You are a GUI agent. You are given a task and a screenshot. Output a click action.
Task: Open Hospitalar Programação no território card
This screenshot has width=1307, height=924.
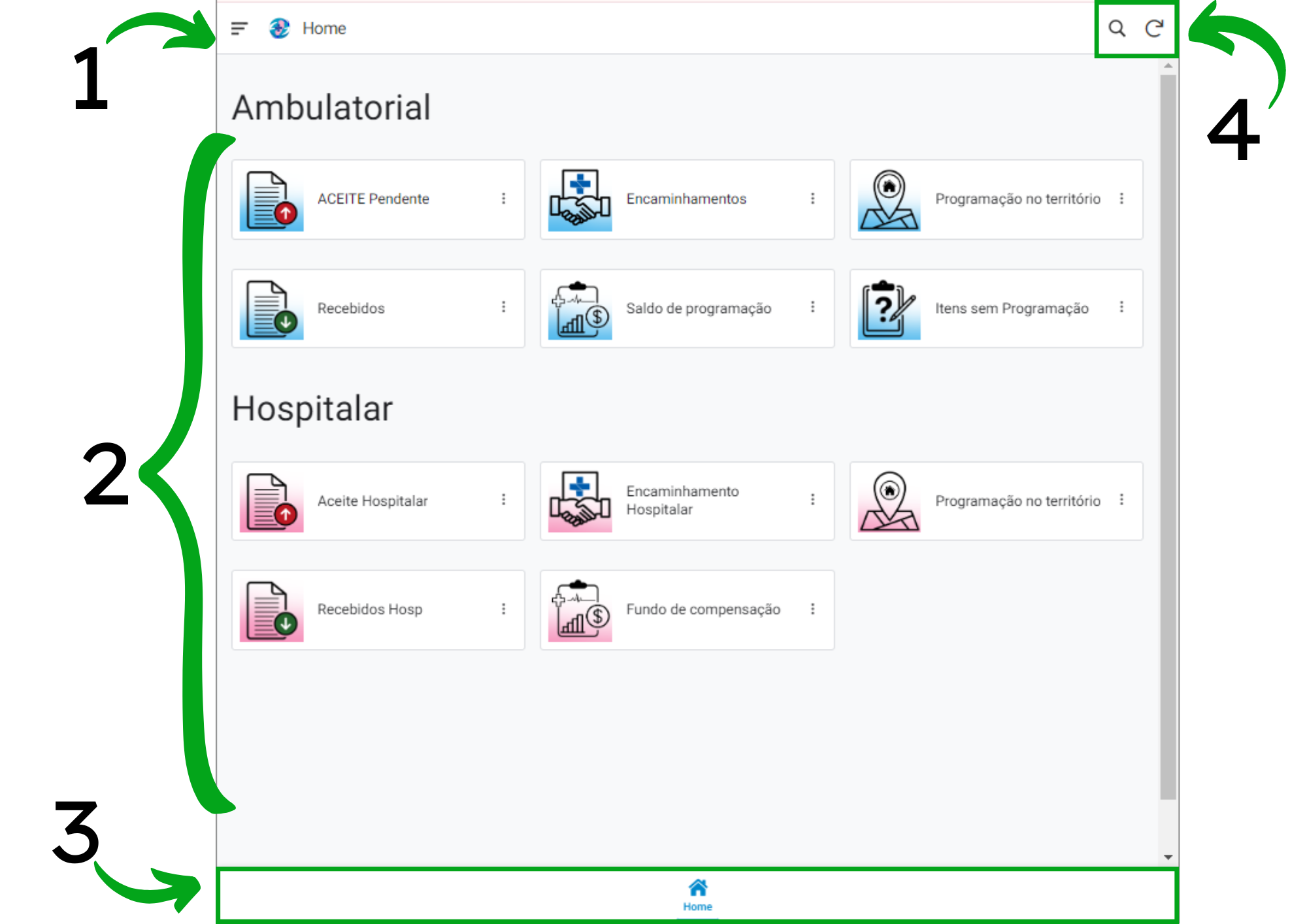pyautogui.click(x=1017, y=501)
